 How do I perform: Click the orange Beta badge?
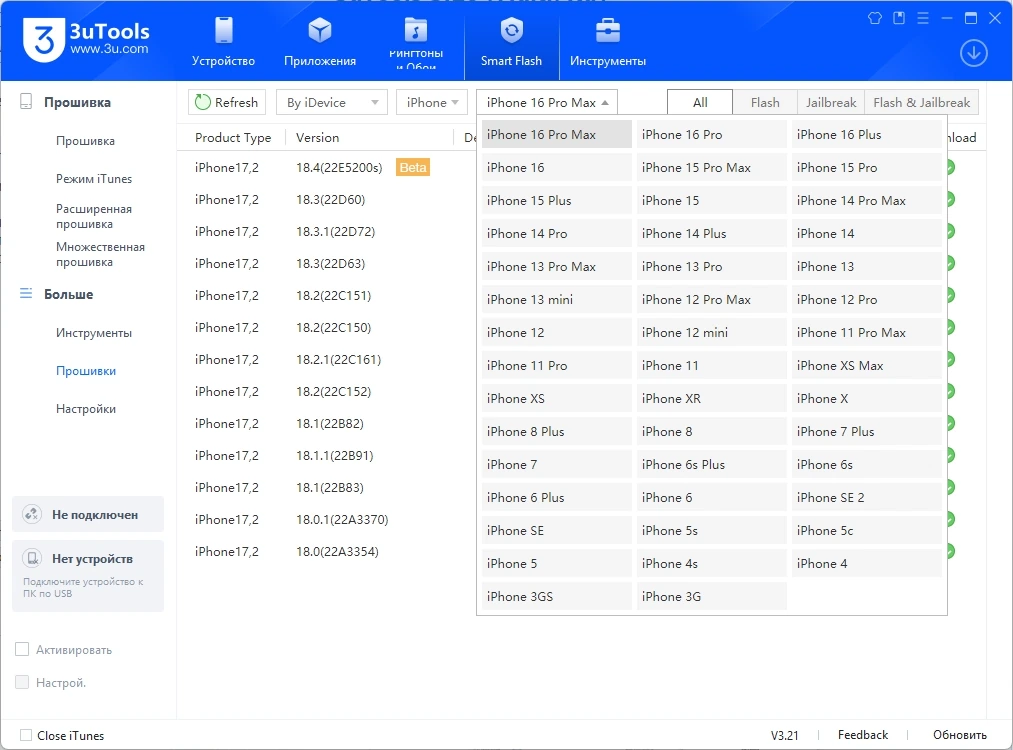click(413, 167)
